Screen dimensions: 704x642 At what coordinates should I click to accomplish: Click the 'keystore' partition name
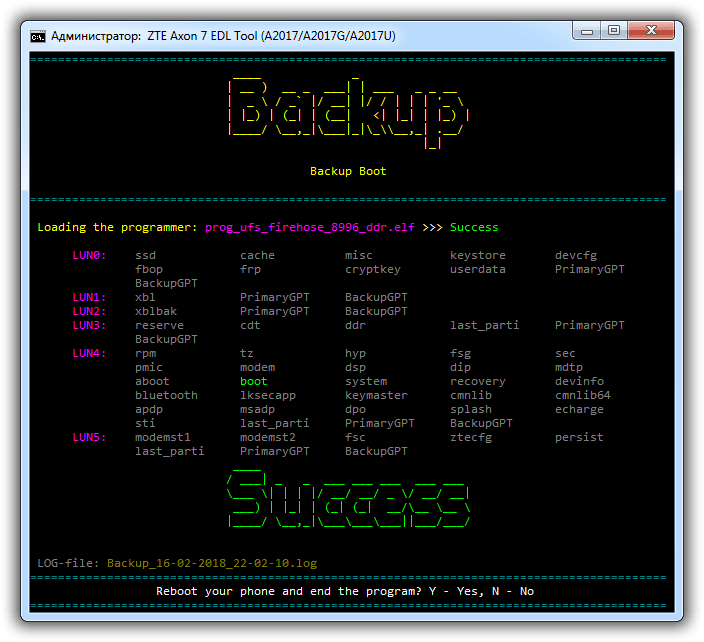point(478,255)
